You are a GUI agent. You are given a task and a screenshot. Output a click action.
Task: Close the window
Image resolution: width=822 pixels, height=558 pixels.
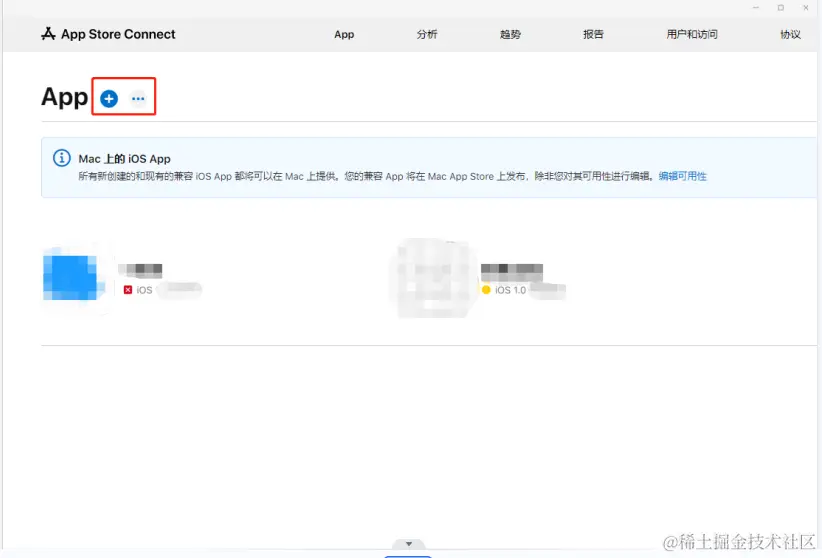click(x=806, y=7)
